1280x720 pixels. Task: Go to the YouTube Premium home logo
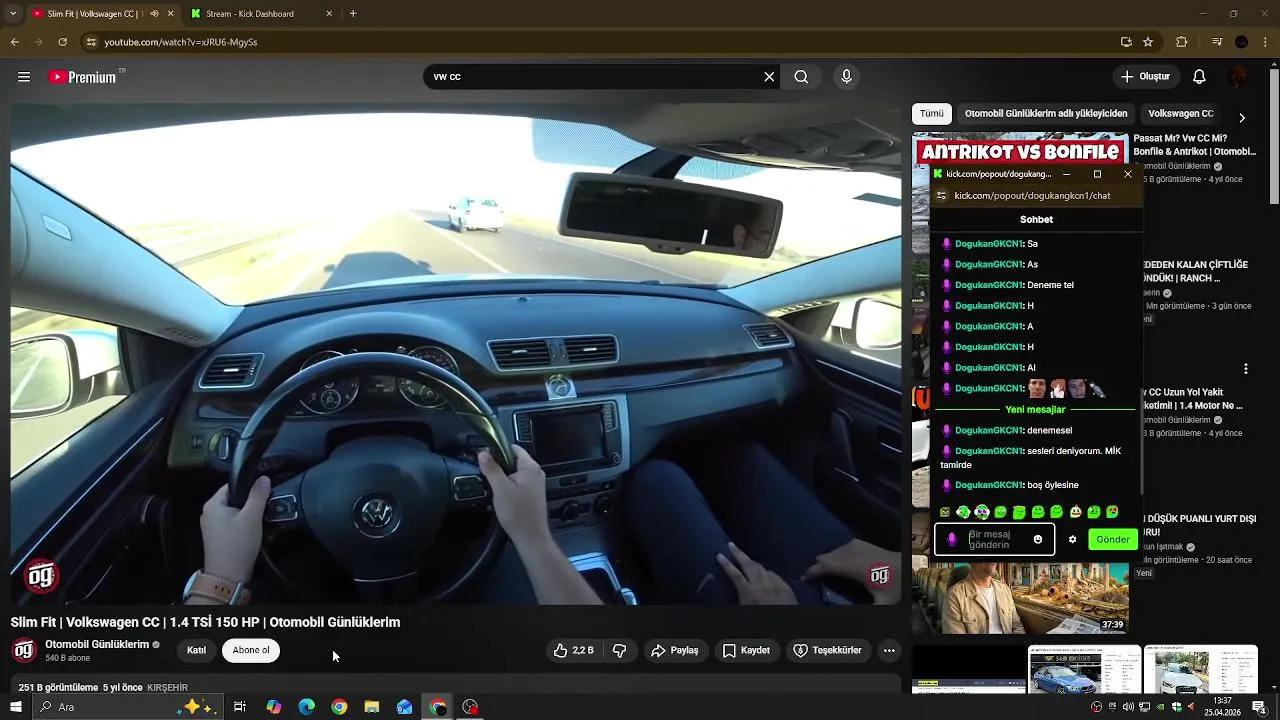click(x=84, y=77)
